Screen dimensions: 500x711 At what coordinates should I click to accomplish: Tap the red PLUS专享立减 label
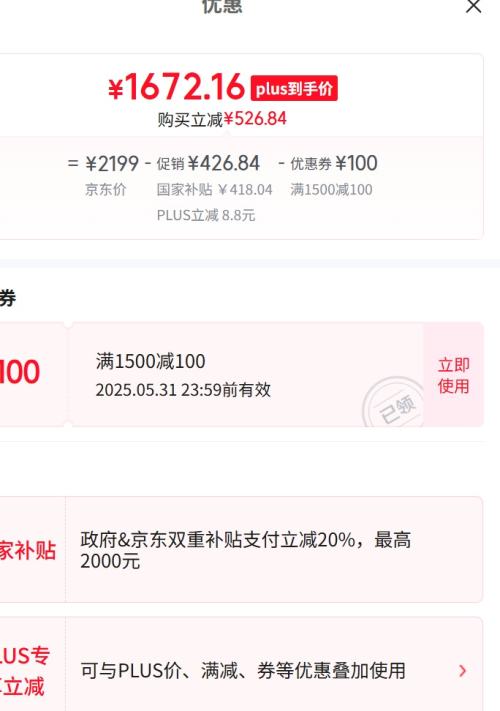[x=24, y=671]
